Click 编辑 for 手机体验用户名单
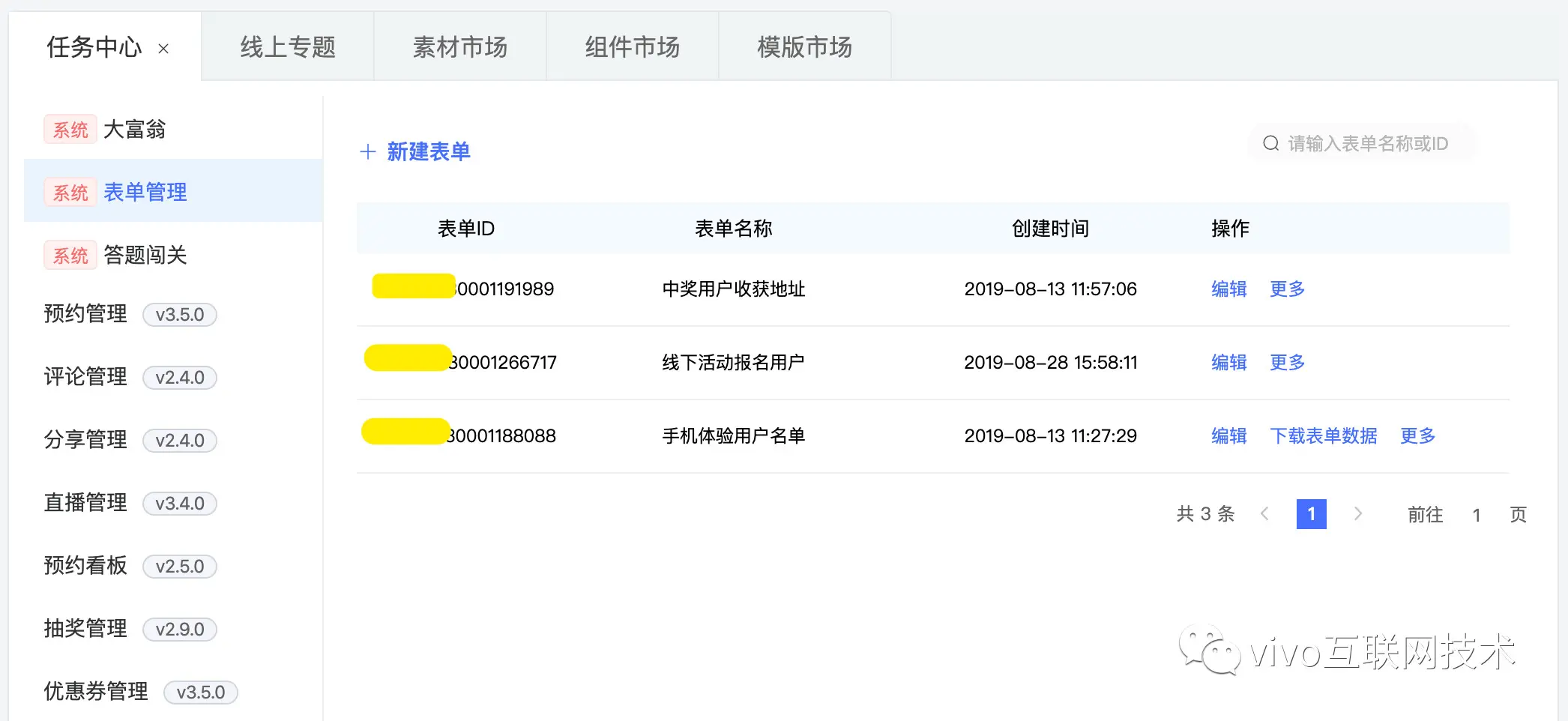1568x721 pixels. coord(1229,435)
